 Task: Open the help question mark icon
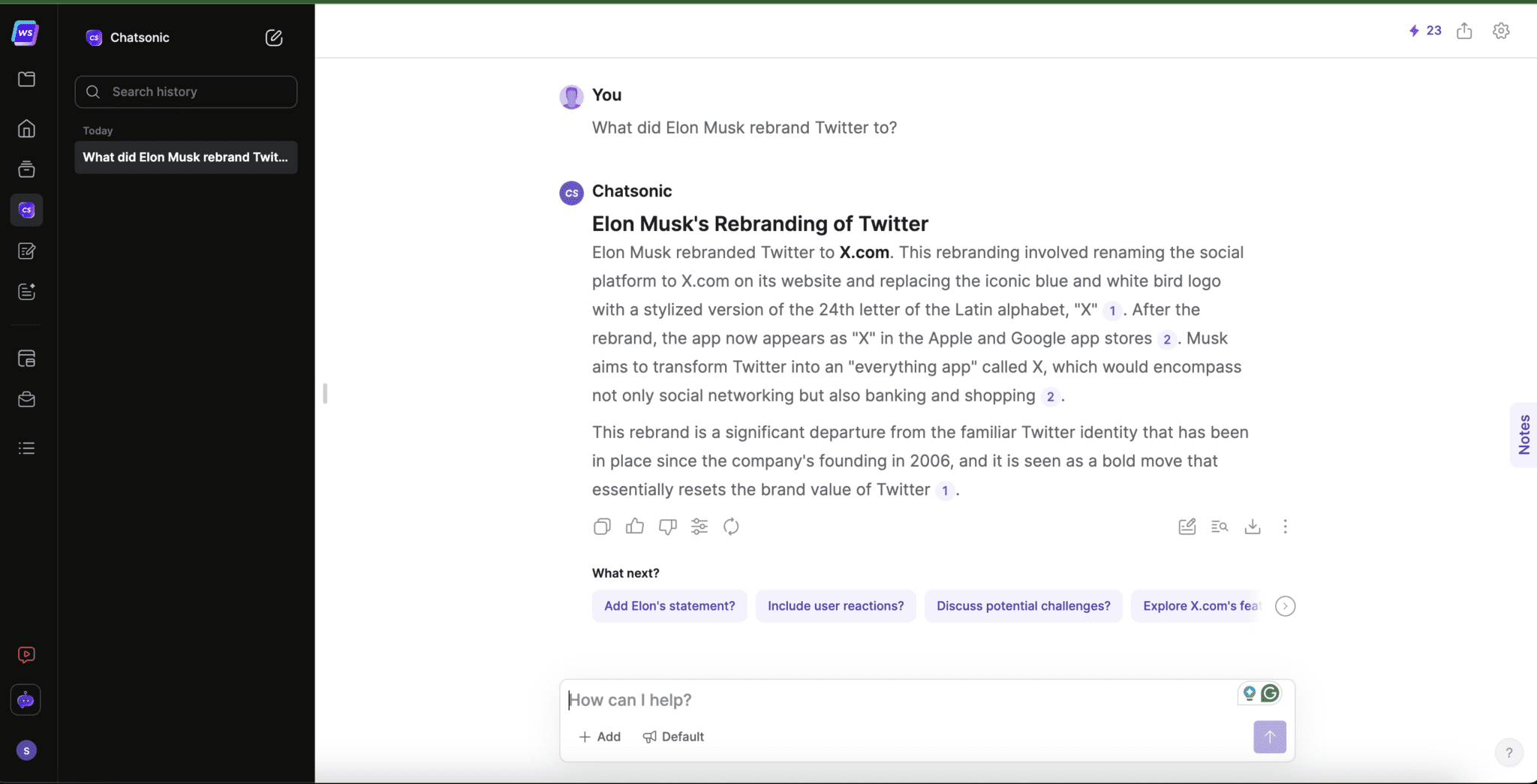[x=1508, y=752]
